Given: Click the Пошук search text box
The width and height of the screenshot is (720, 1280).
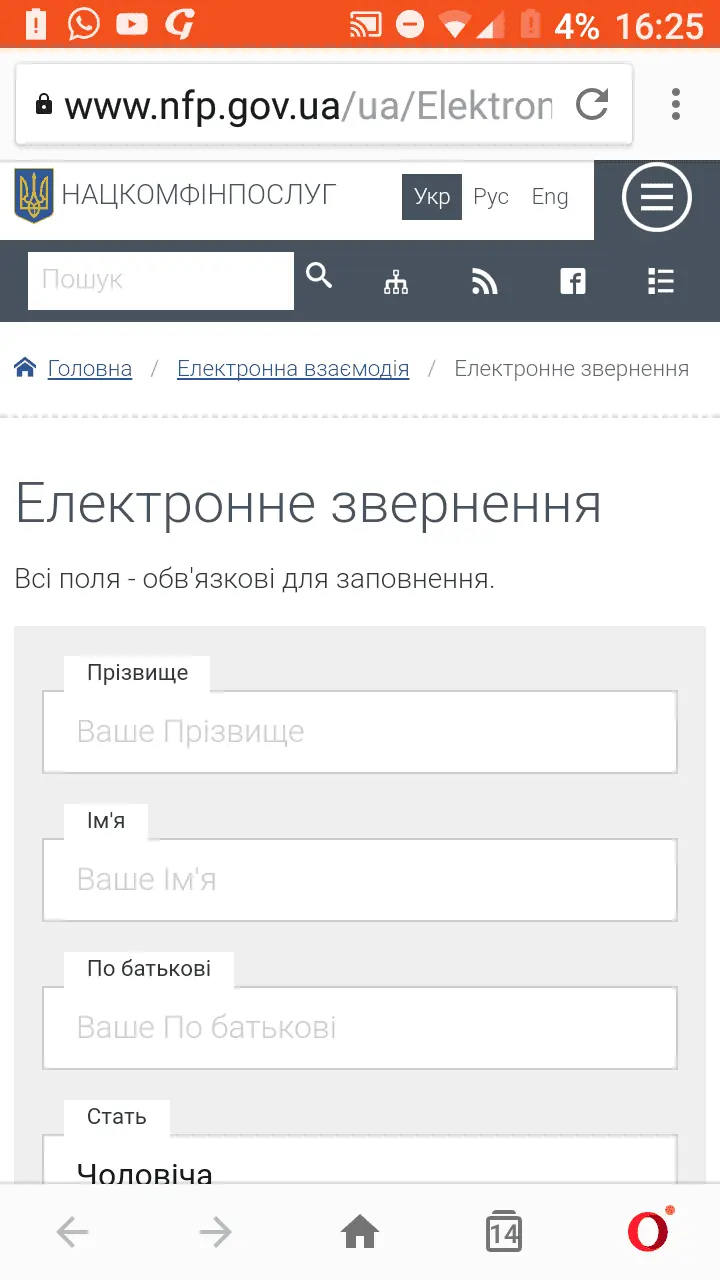Looking at the screenshot, I should coord(160,280).
